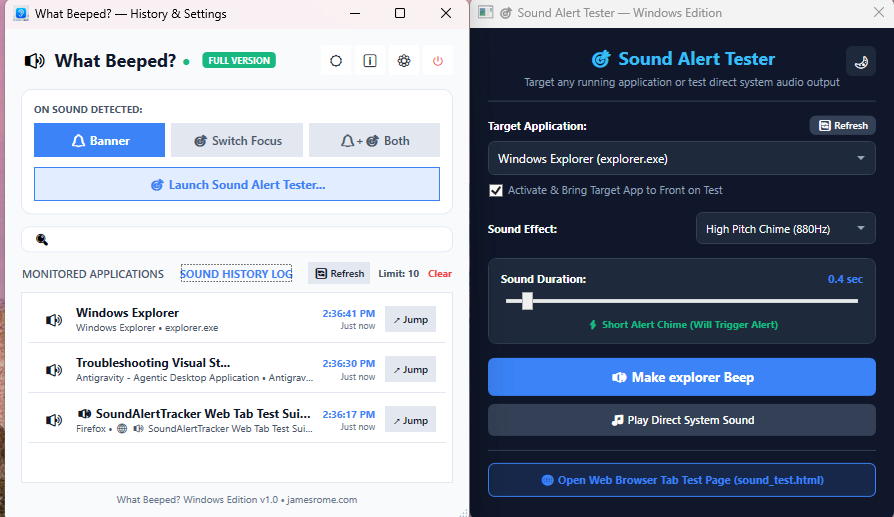Click the speaker icon on Troubleshooting Visual St row
894x517 pixels.
(54, 370)
